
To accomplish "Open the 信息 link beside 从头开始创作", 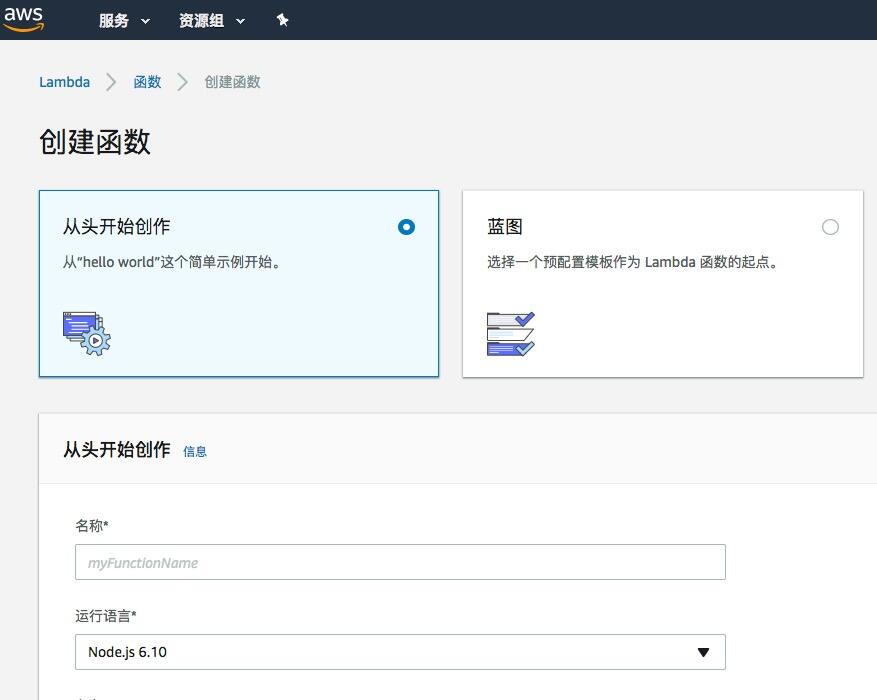I will coord(195,452).
